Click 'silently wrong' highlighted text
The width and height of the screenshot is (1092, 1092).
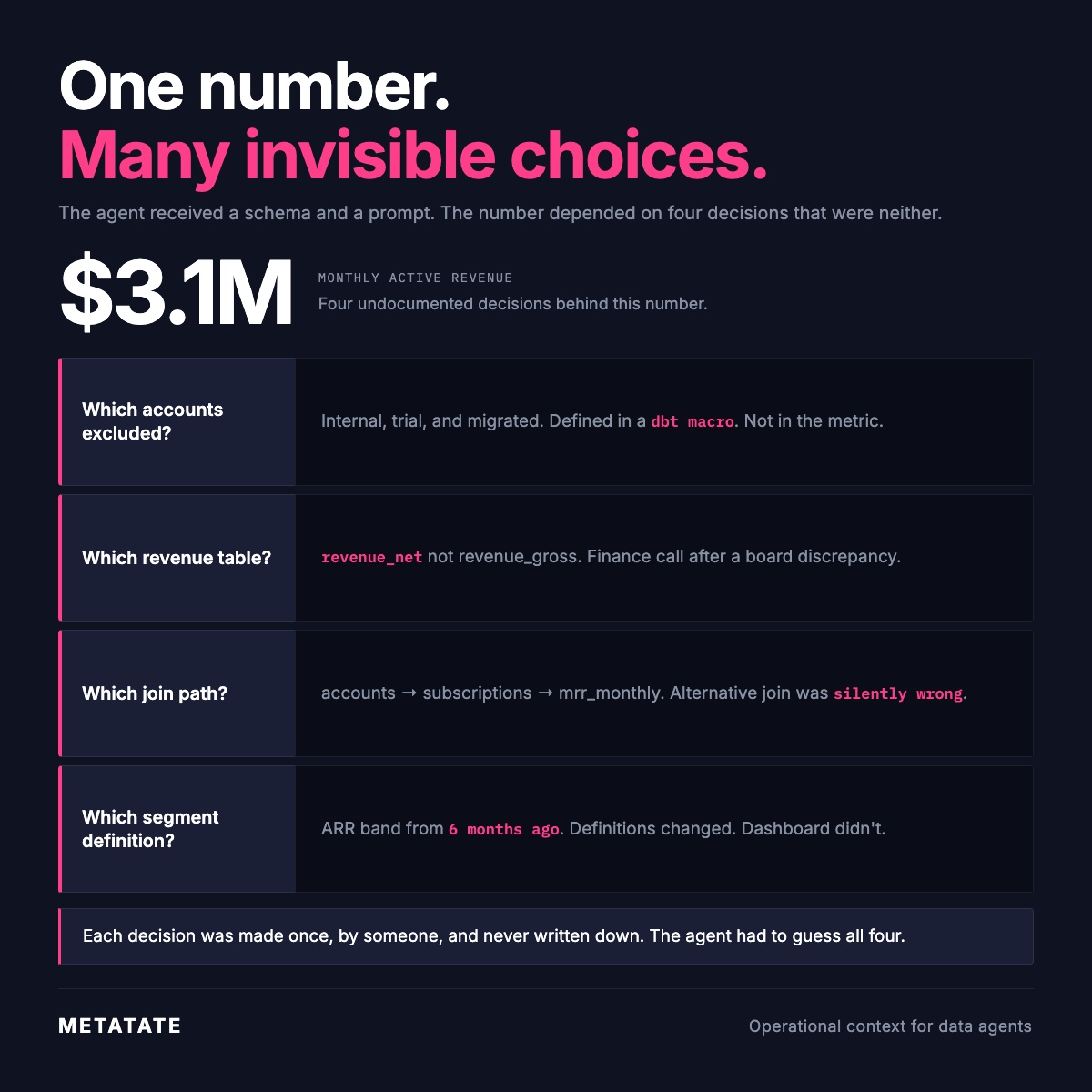(898, 693)
